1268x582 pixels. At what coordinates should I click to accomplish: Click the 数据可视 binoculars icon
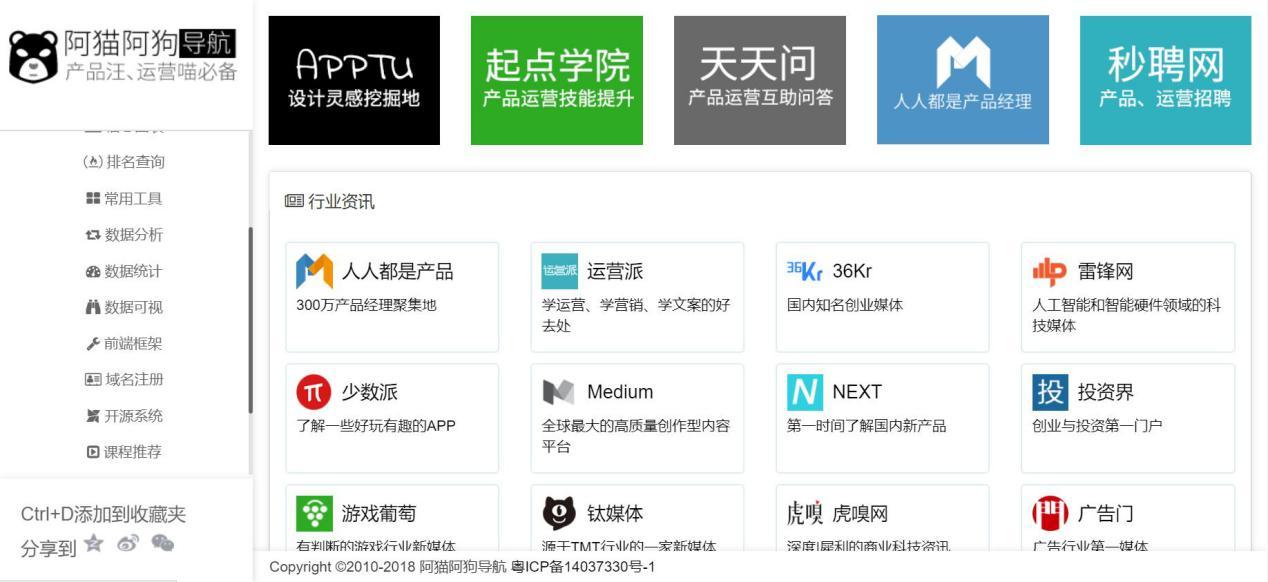coord(93,307)
